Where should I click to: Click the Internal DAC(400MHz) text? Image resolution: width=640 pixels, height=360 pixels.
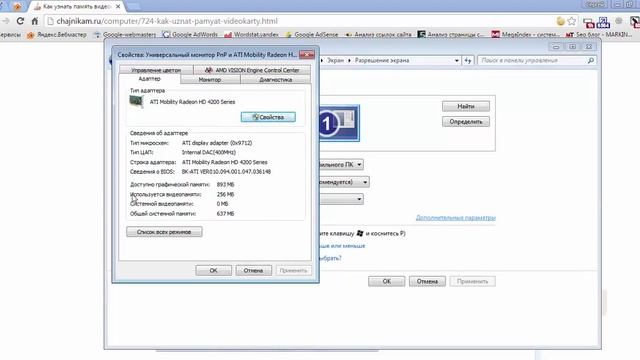[x=209, y=152]
